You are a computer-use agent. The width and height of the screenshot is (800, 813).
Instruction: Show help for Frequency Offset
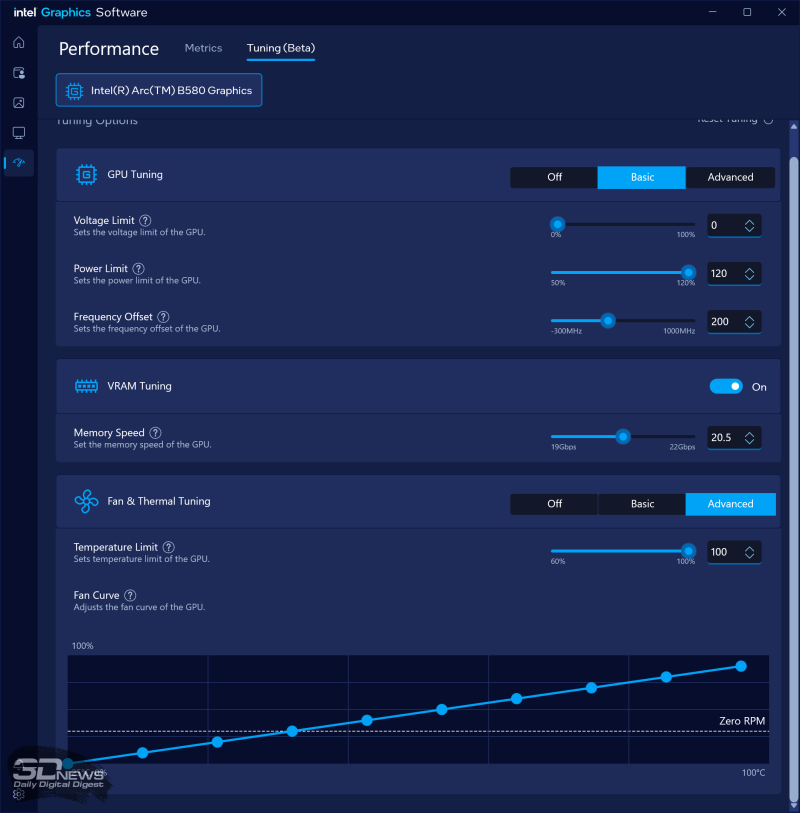pos(163,317)
